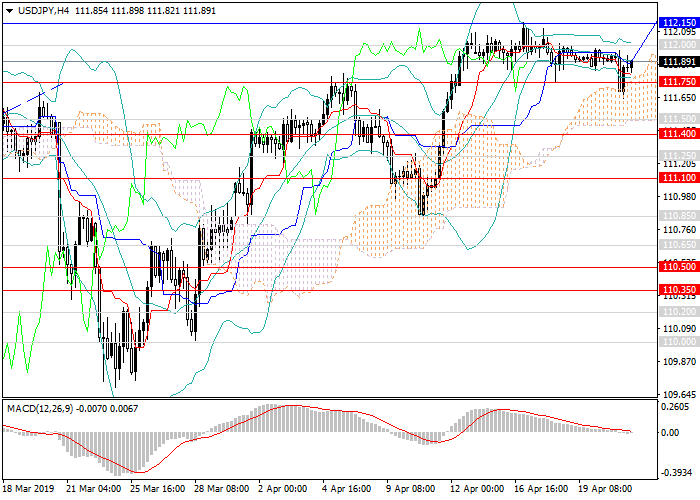Select the 110.850 gray level label
Screen dimensions: 700x500
tap(679, 216)
